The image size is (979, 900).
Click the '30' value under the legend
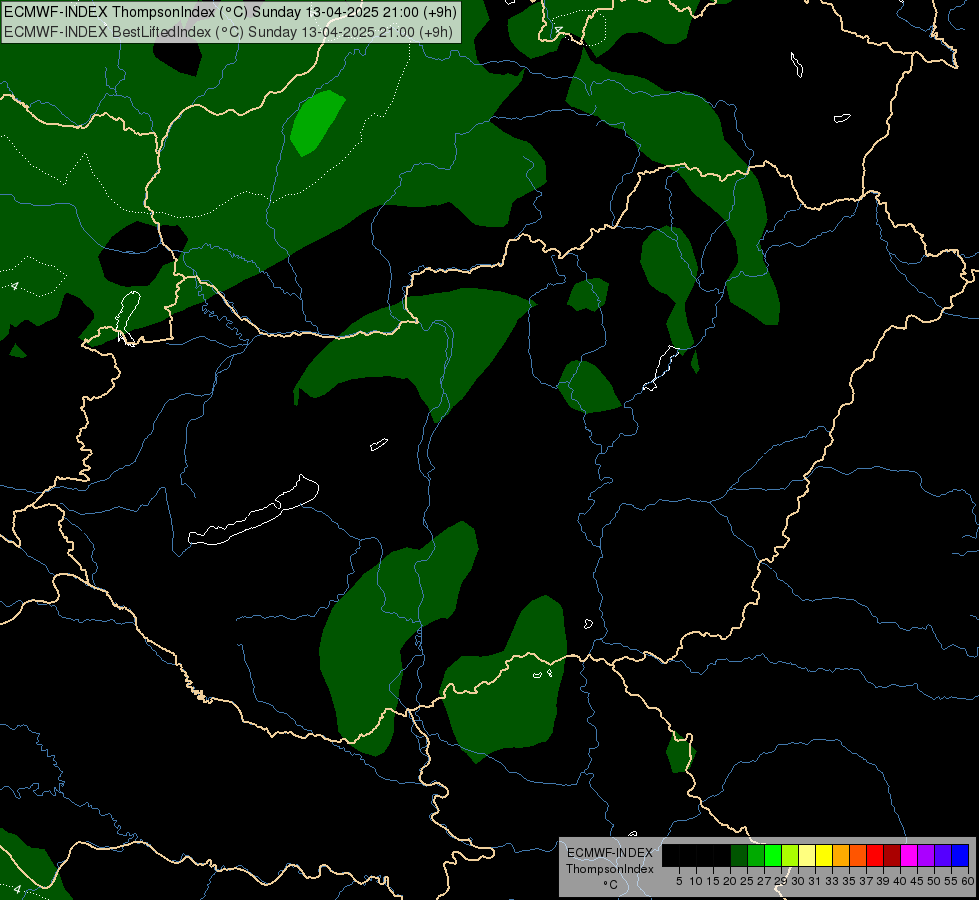(x=798, y=881)
